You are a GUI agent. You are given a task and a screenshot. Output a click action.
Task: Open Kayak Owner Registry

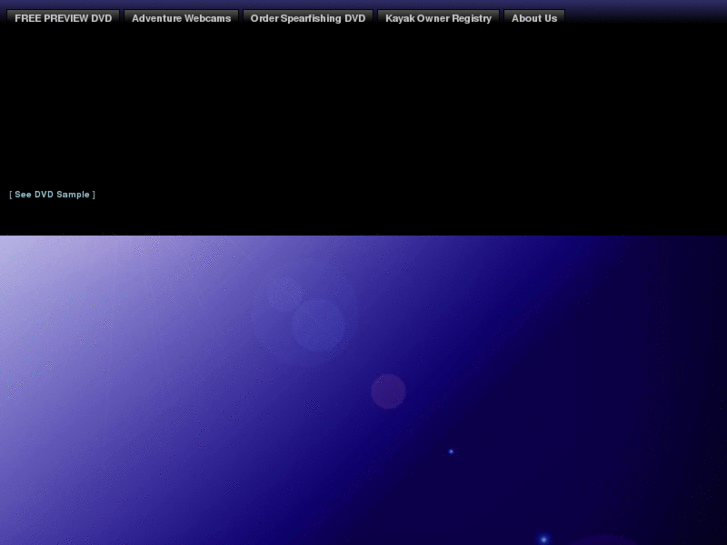coord(438,19)
